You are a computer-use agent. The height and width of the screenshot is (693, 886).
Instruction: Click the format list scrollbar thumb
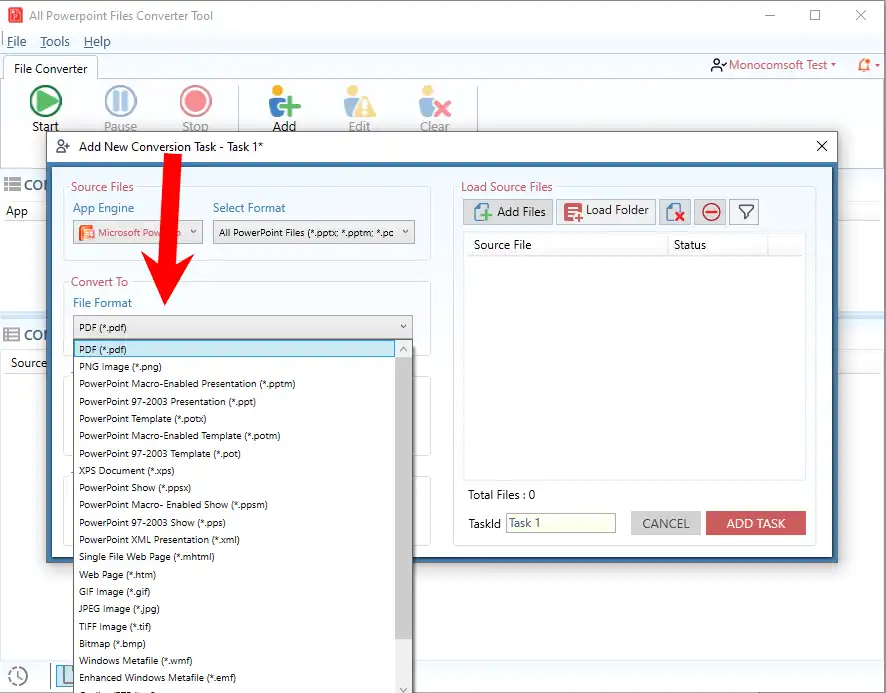point(403,499)
